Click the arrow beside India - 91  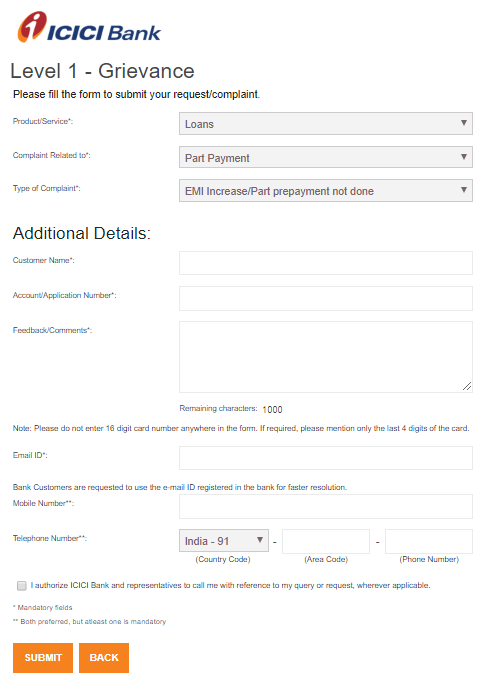tap(260, 540)
